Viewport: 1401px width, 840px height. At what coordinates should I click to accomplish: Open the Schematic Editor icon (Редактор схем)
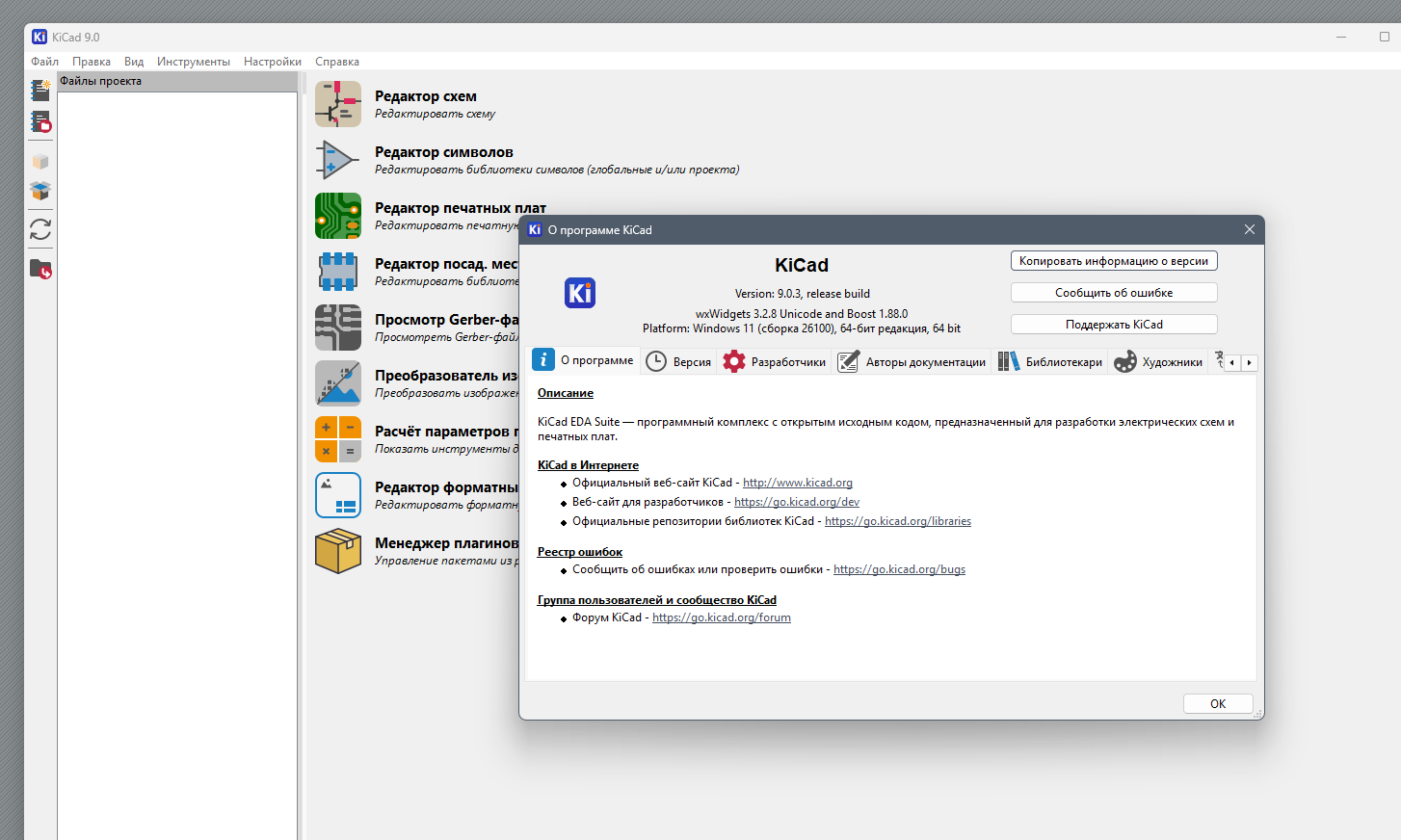[338, 104]
